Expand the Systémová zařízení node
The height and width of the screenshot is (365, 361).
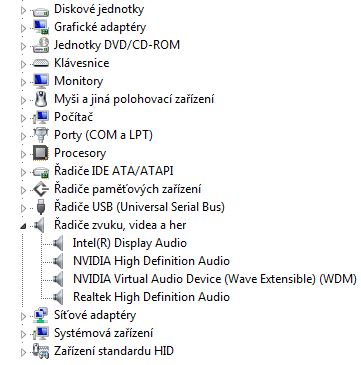(x=23, y=334)
